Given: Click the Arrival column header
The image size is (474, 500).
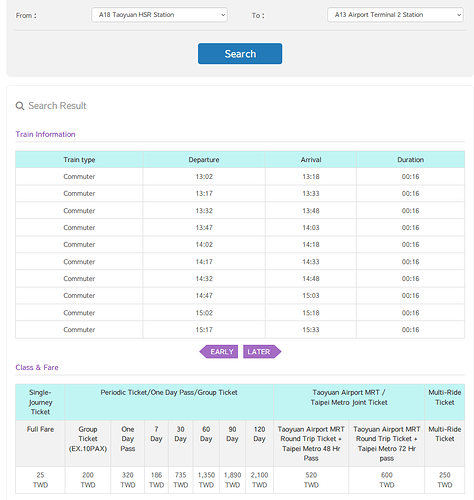Looking at the screenshot, I should pyautogui.click(x=311, y=160).
